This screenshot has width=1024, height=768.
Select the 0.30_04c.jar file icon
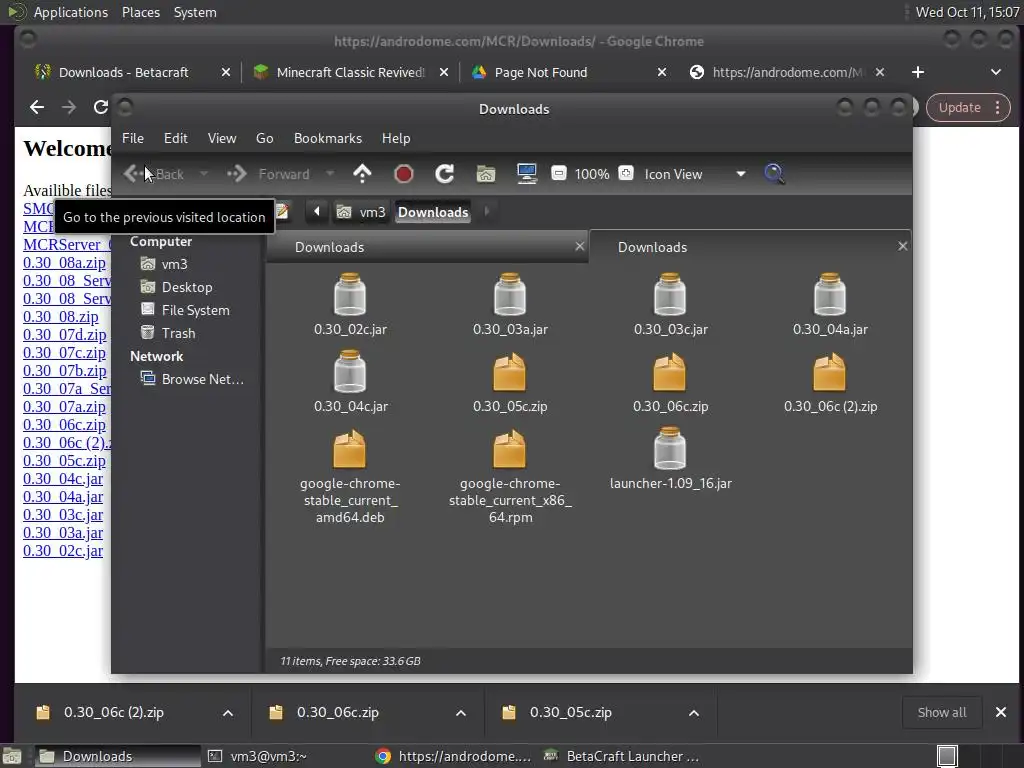350,372
